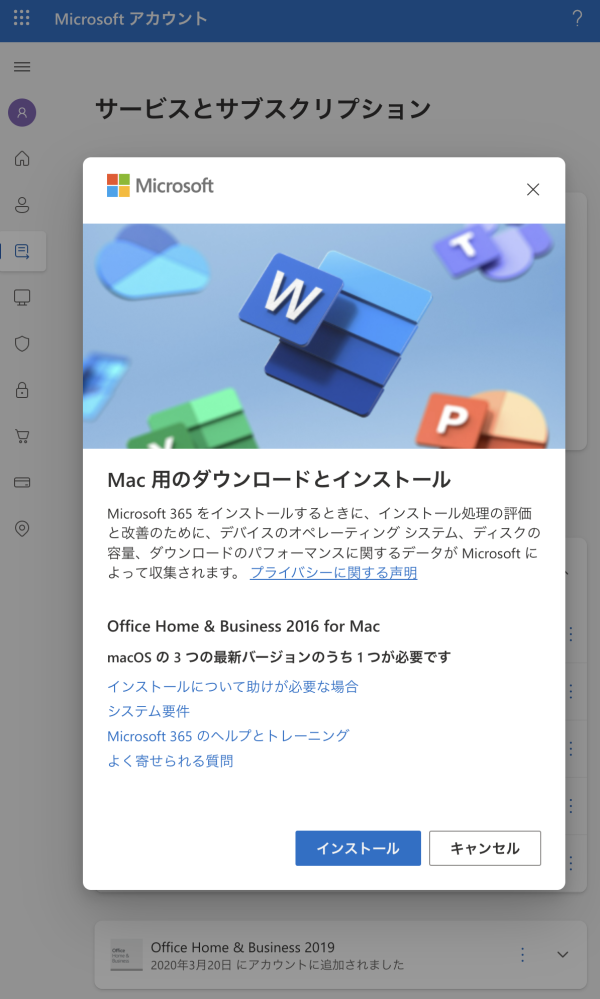Open the システム要件 link
This screenshot has width=600, height=999.
(148, 711)
